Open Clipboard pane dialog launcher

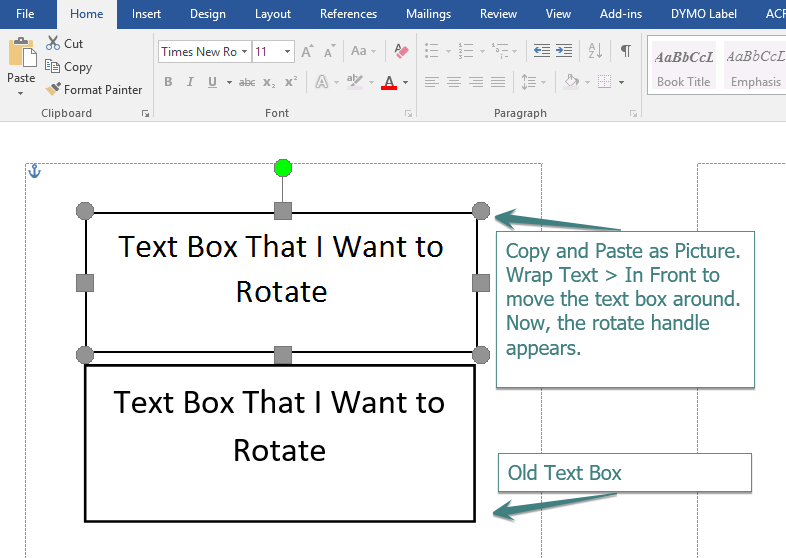click(x=145, y=114)
